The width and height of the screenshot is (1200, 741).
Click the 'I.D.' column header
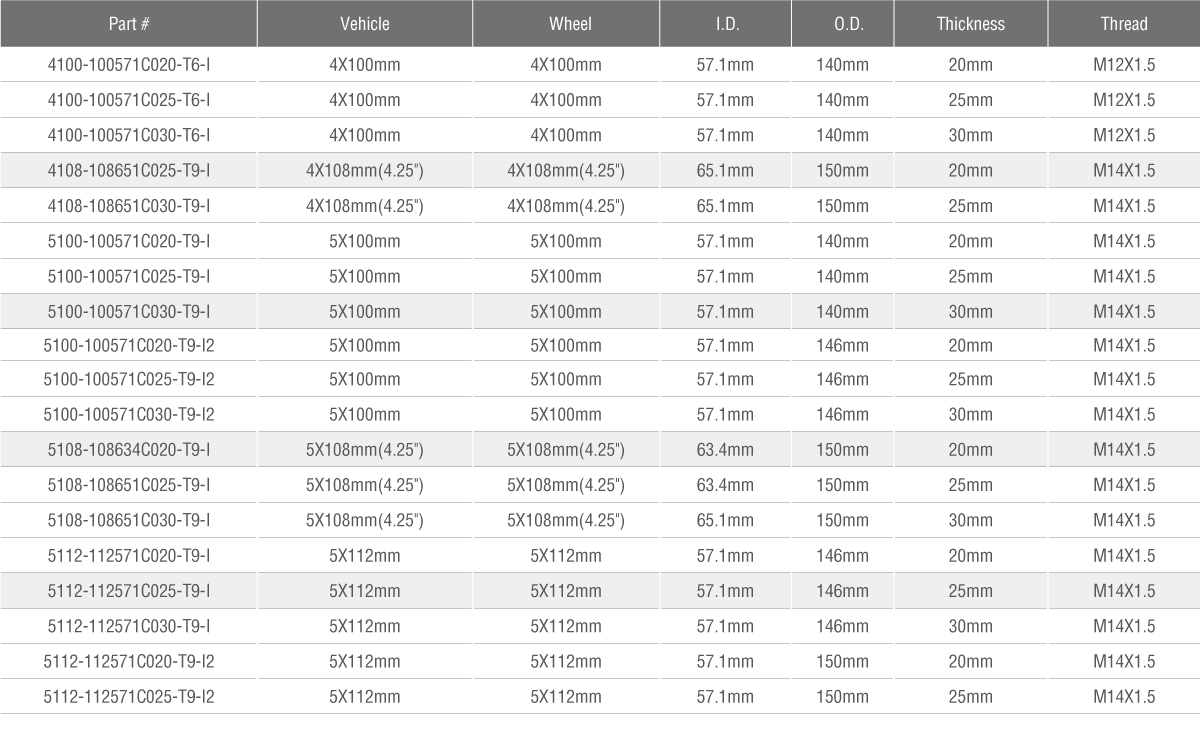click(x=725, y=23)
